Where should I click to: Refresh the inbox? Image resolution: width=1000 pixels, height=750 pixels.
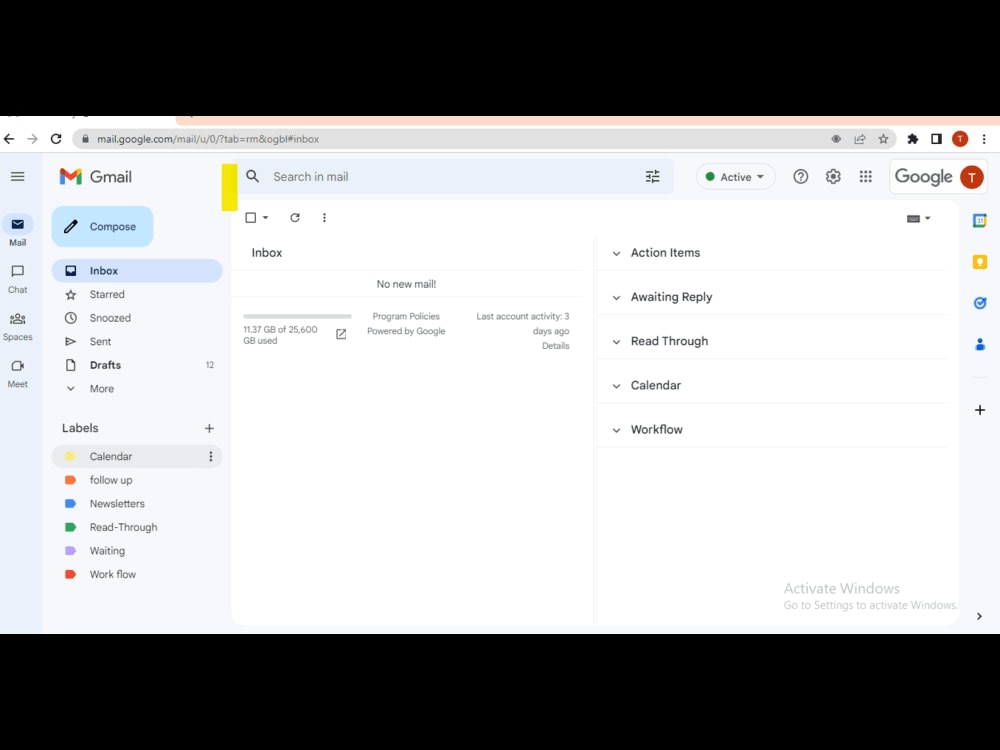[295, 217]
